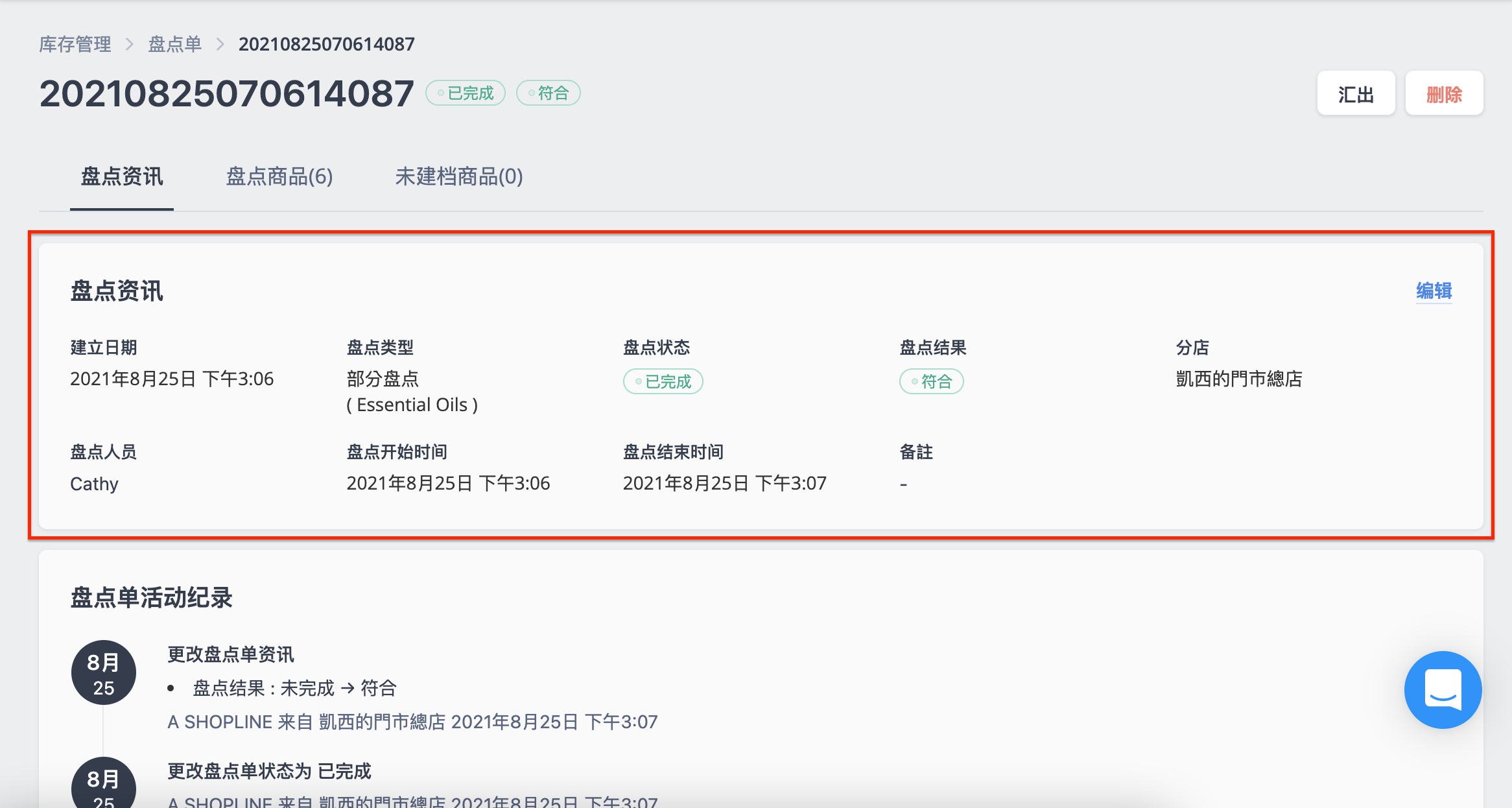Image resolution: width=1512 pixels, height=808 pixels.
Task: Click the 盘点结束时间 value 下午3:07
Action: (x=725, y=483)
